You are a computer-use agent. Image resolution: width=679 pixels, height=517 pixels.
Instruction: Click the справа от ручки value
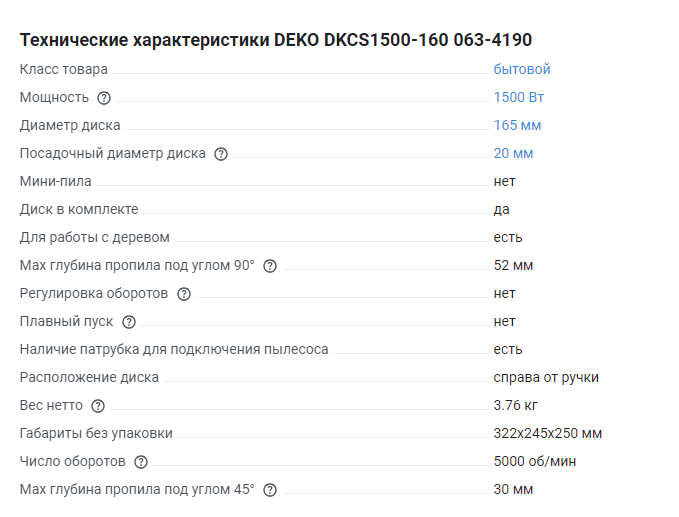546,377
